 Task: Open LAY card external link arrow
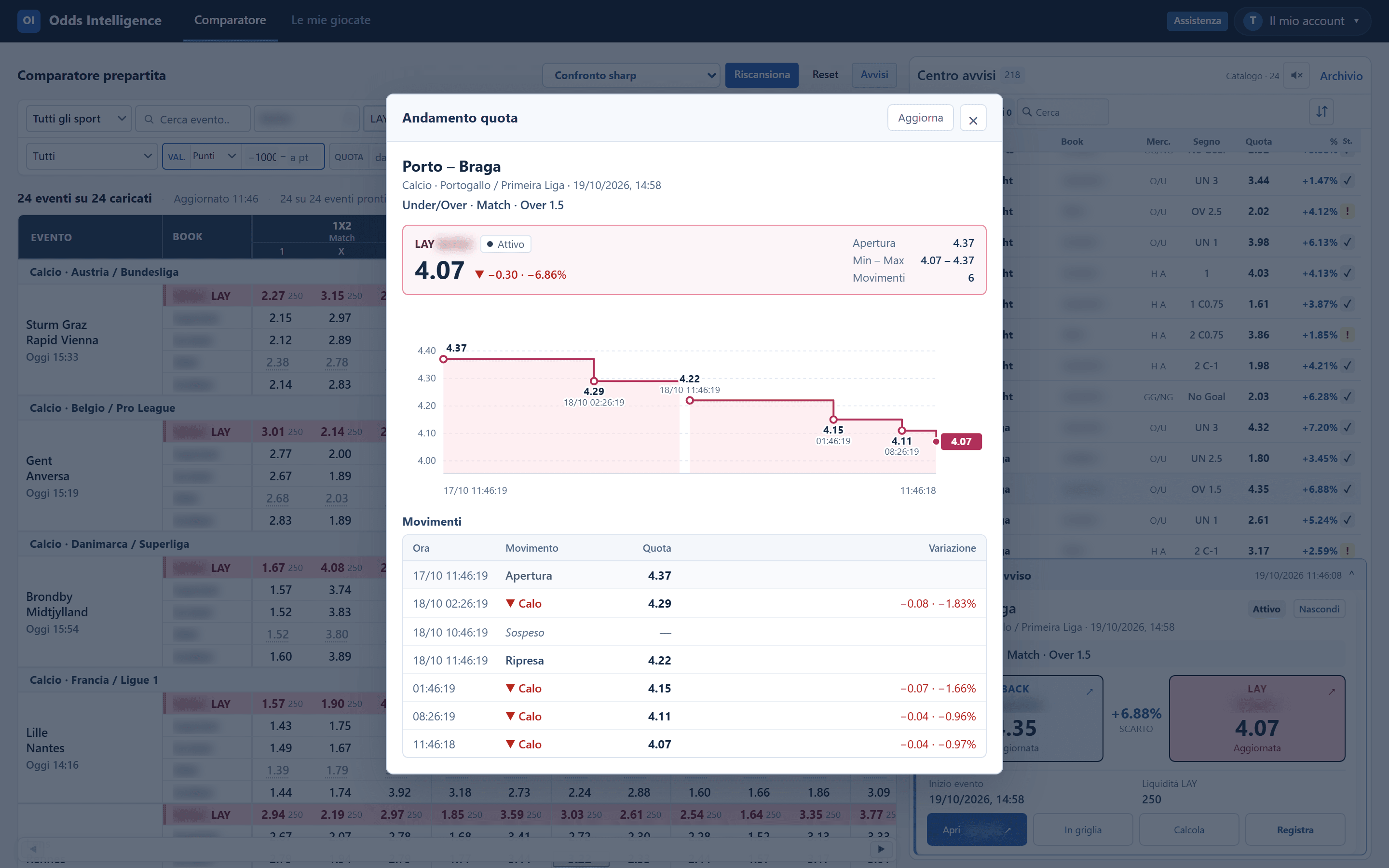1332,692
